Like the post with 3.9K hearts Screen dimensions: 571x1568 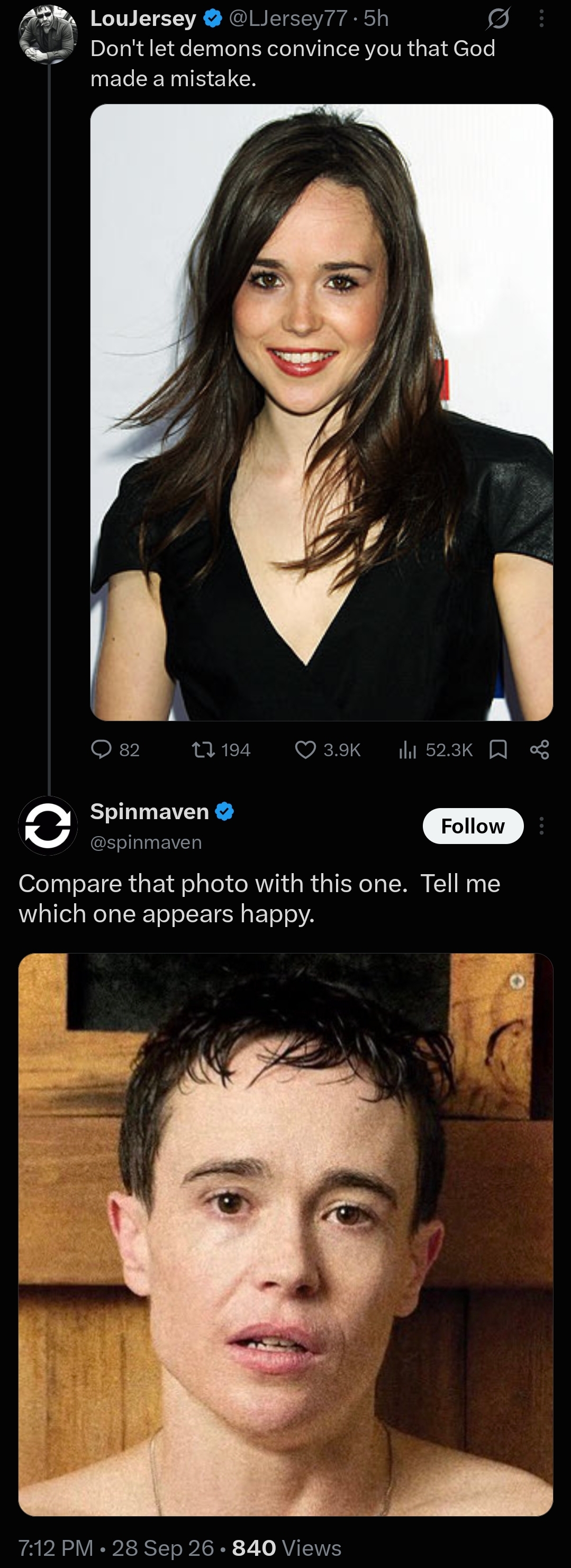pos(305,749)
